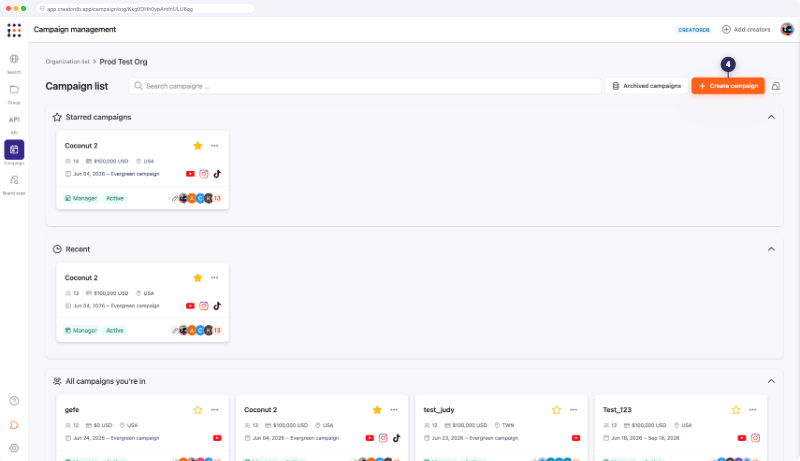Open more options for starred Coconut 2
The height and width of the screenshot is (461, 800).
click(x=215, y=146)
